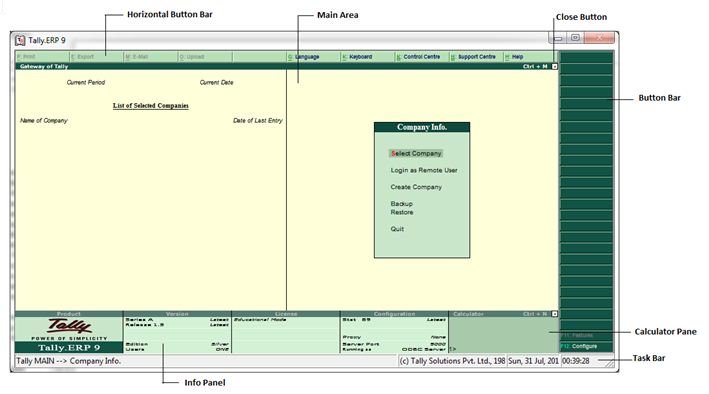Screen dimensions: 709x394
Task: Click the 'Current Period' label
Action: 86,82
